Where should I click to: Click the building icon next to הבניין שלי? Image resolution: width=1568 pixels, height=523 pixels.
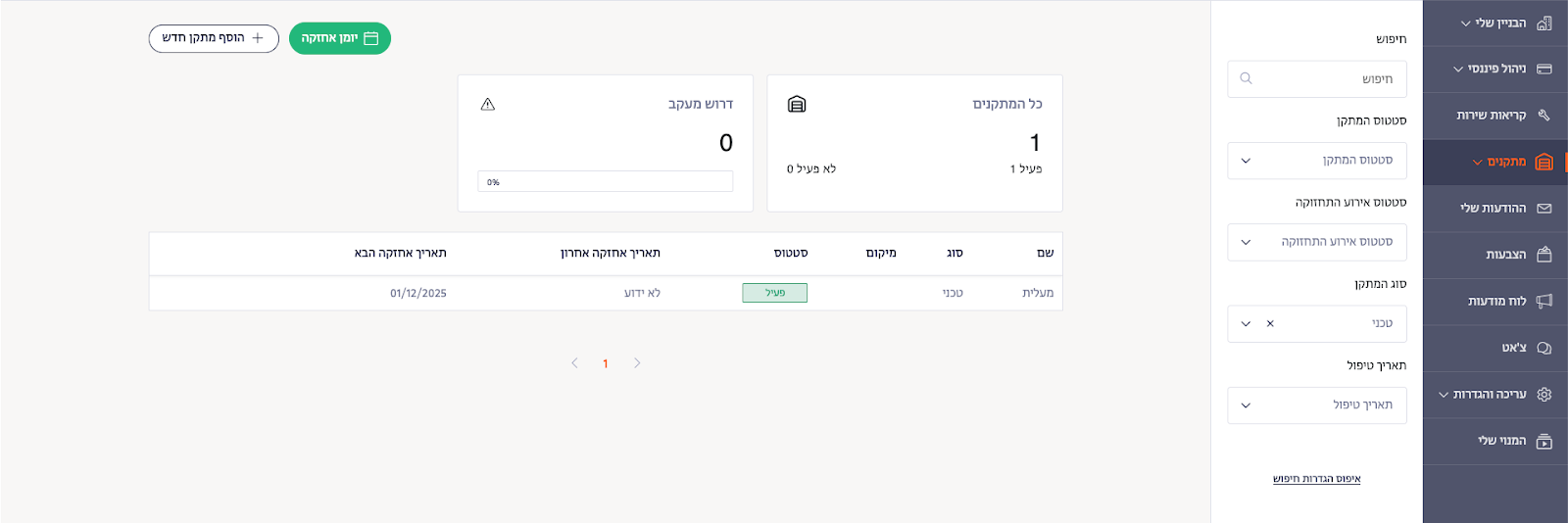1544,23
